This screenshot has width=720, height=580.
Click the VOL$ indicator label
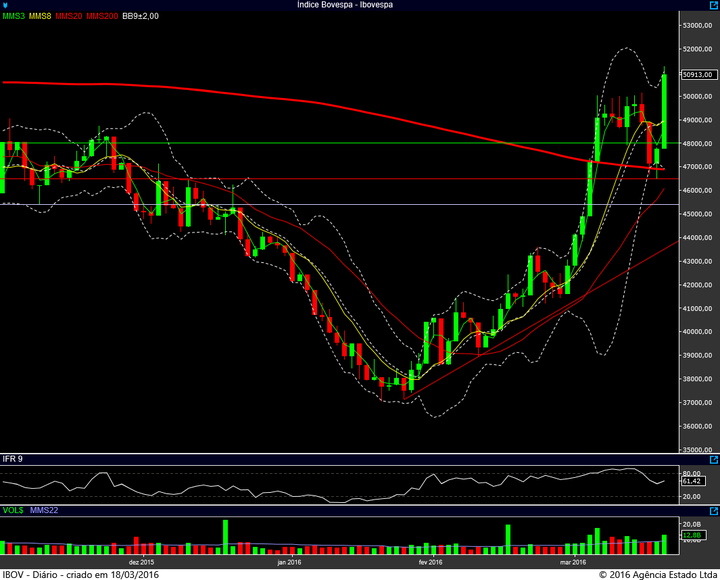(x=13, y=510)
